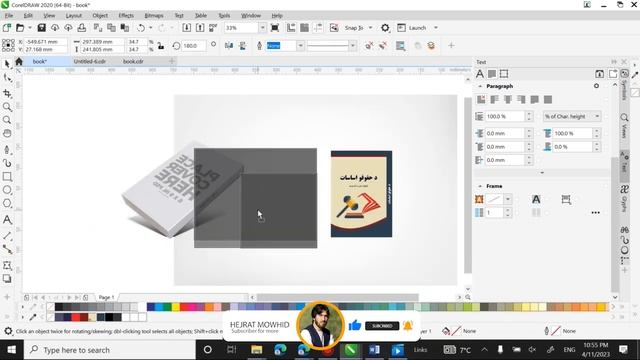This screenshot has height=360, width=640.
Task: Click the Undo arrow icon
Action: [x=141, y=28]
